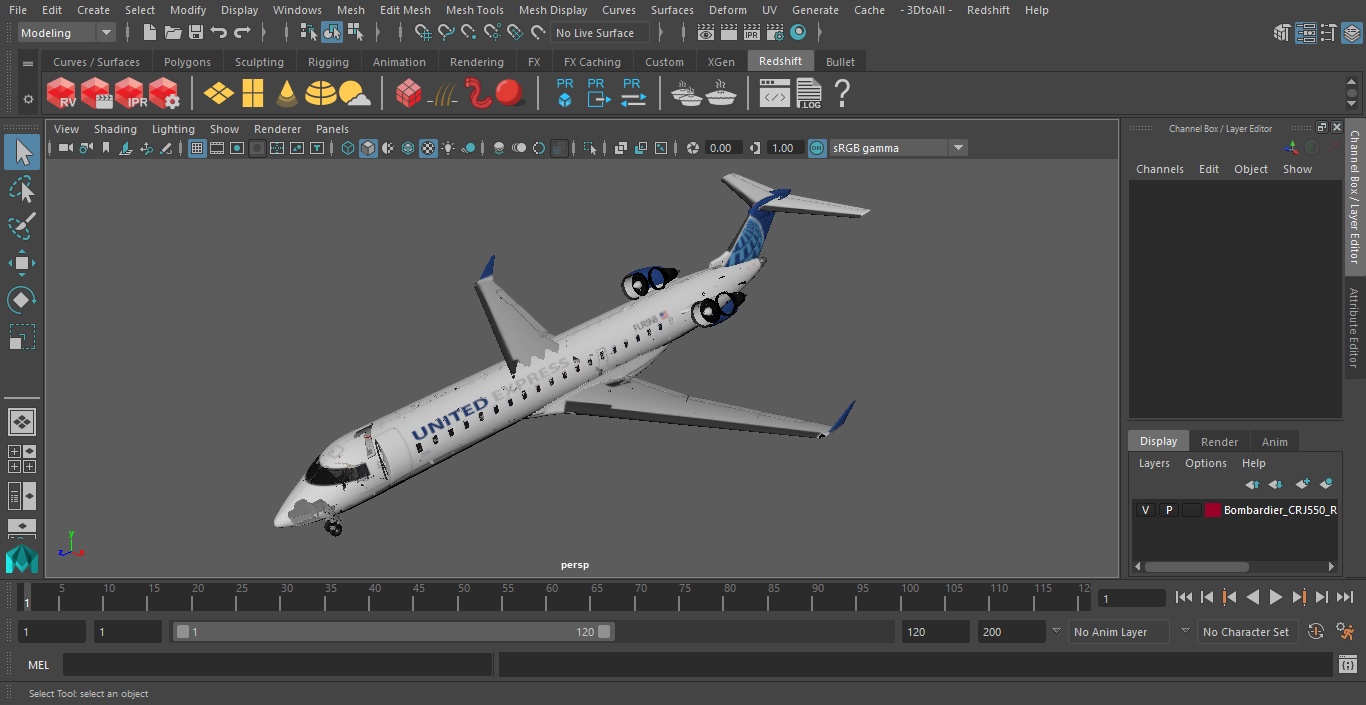Open the Redshift menu in the menu bar
The width and height of the screenshot is (1366, 705).
[988, 10]
